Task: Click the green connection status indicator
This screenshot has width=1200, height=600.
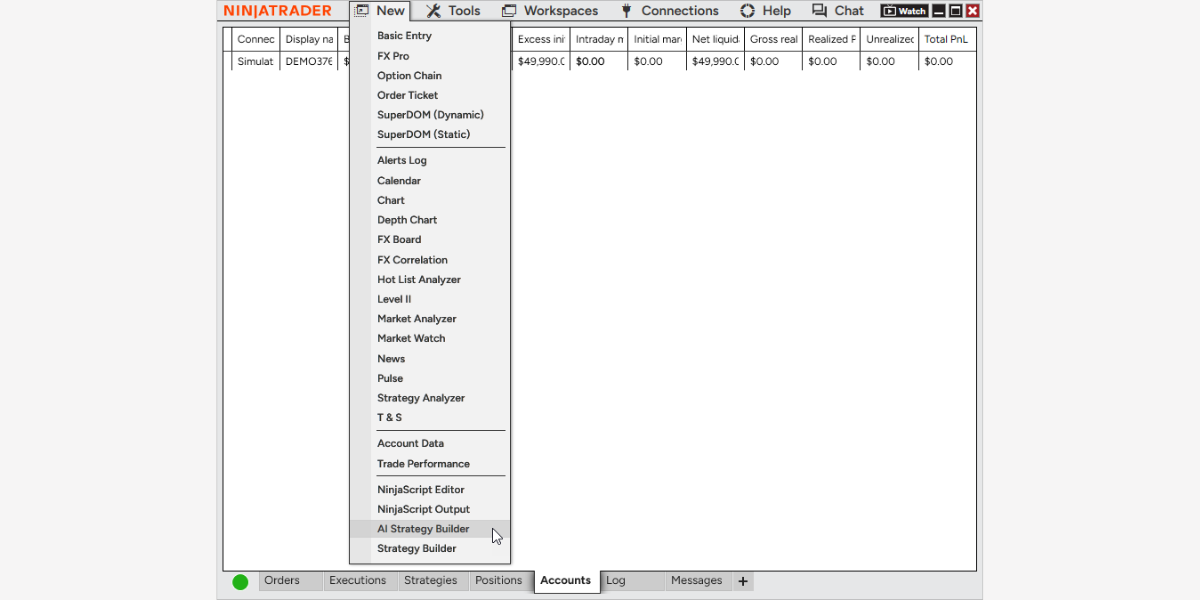Action: coord(240,582)
